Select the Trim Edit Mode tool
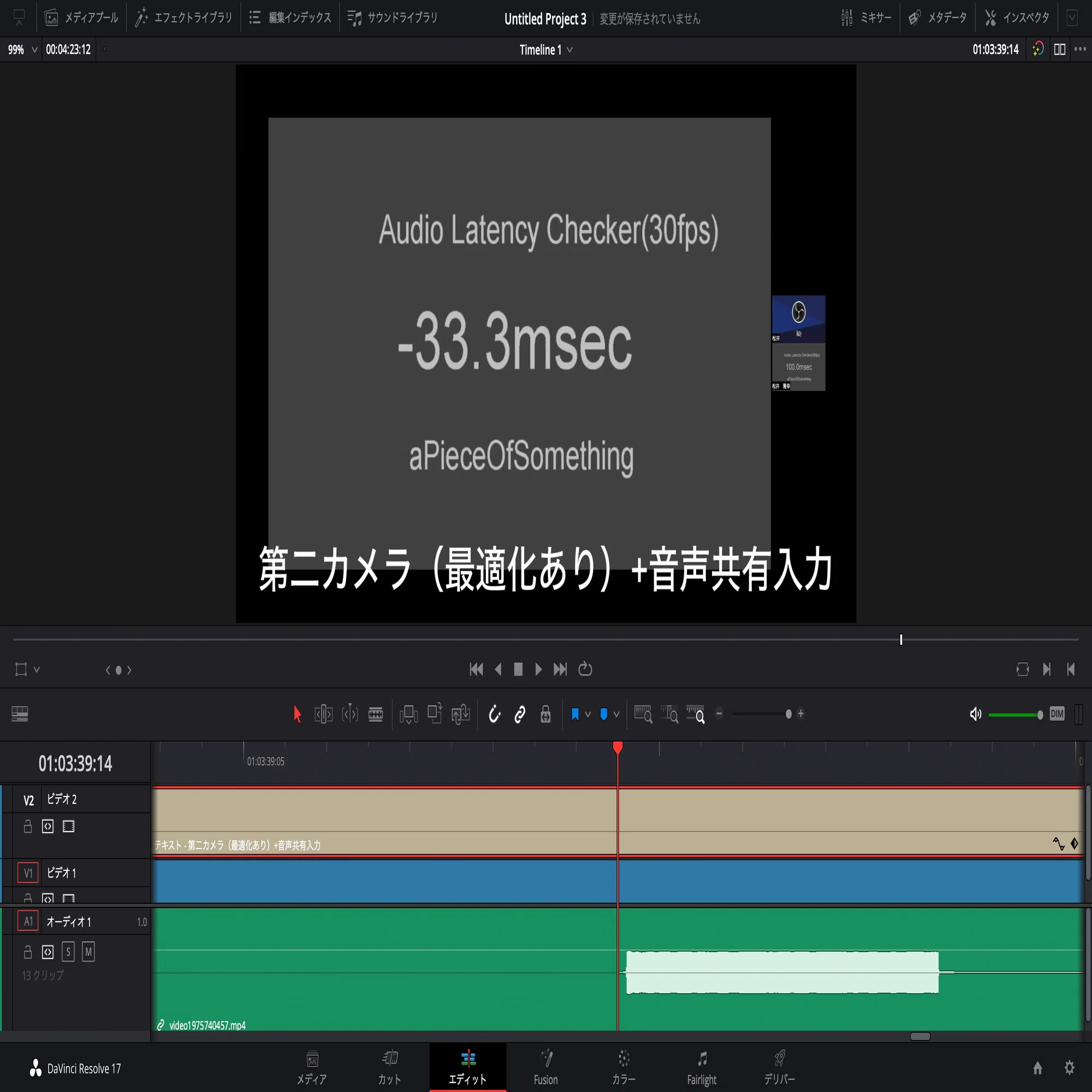The width and height of the screenshot is (1092, 1092). 323,714
